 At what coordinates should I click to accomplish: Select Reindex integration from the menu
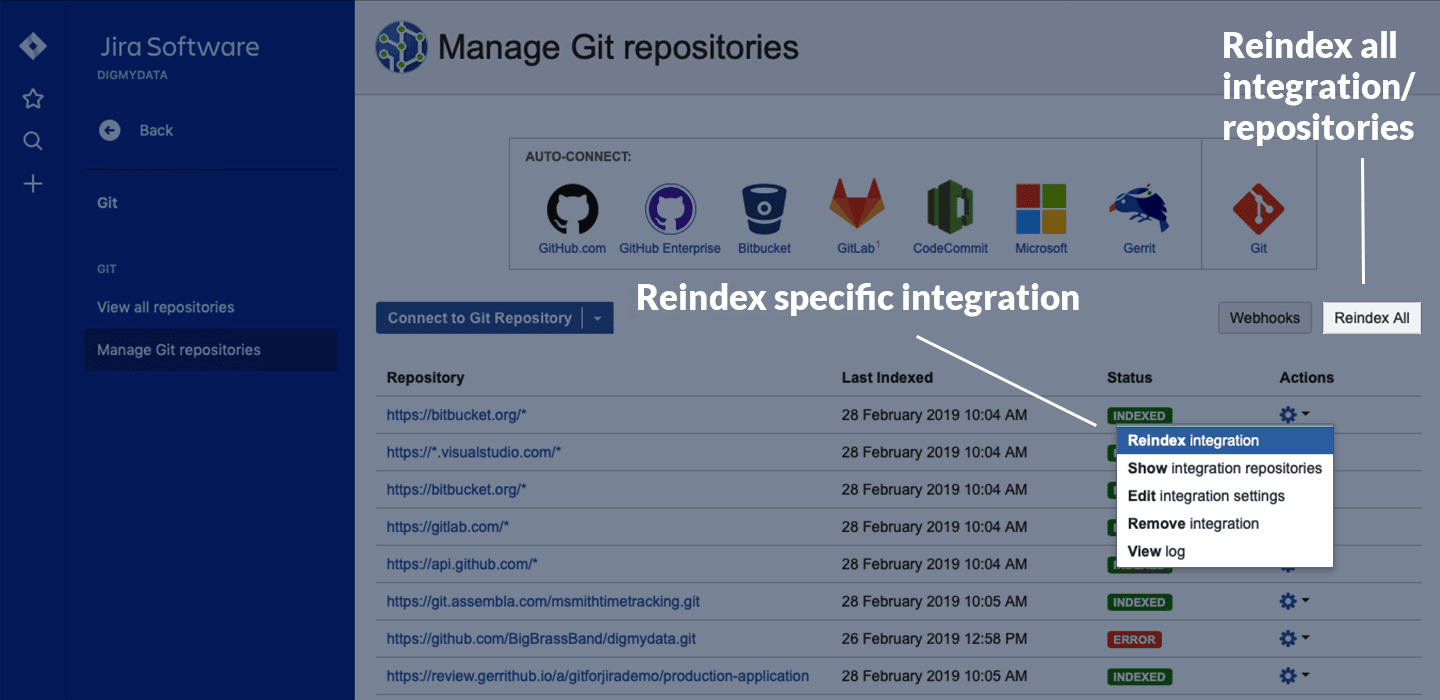click(1193, 440)
